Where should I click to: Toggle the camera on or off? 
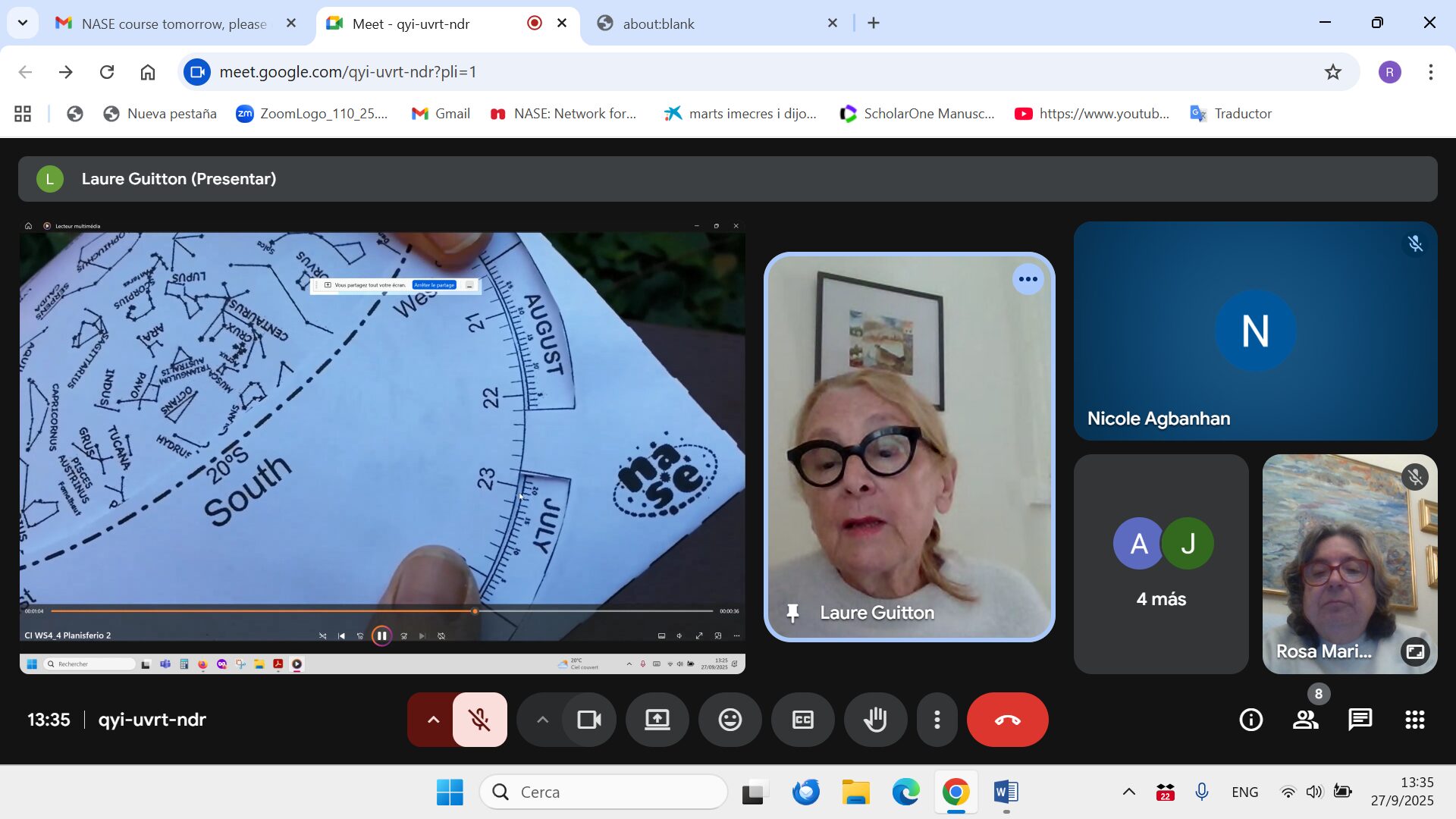click(x=588, y=720)
